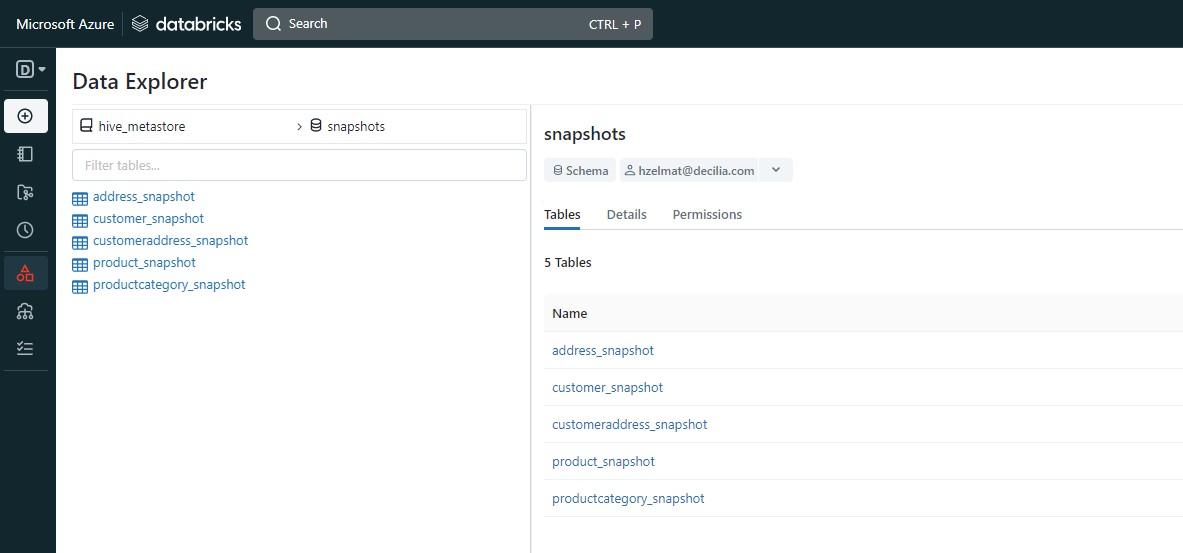Click the breadcrumb chevron before snapshots
The height and width of the screenshot is (553, 1183).
300,127
